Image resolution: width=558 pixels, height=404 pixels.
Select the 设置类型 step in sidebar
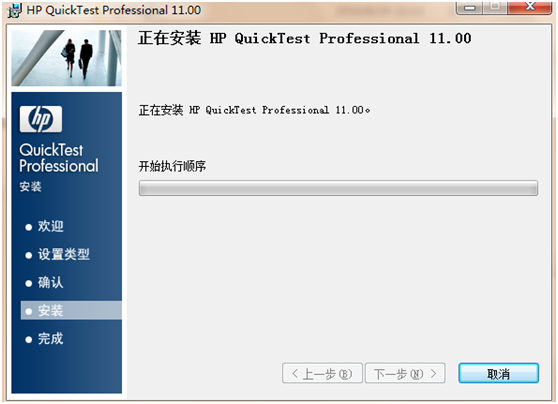(58, 255)
